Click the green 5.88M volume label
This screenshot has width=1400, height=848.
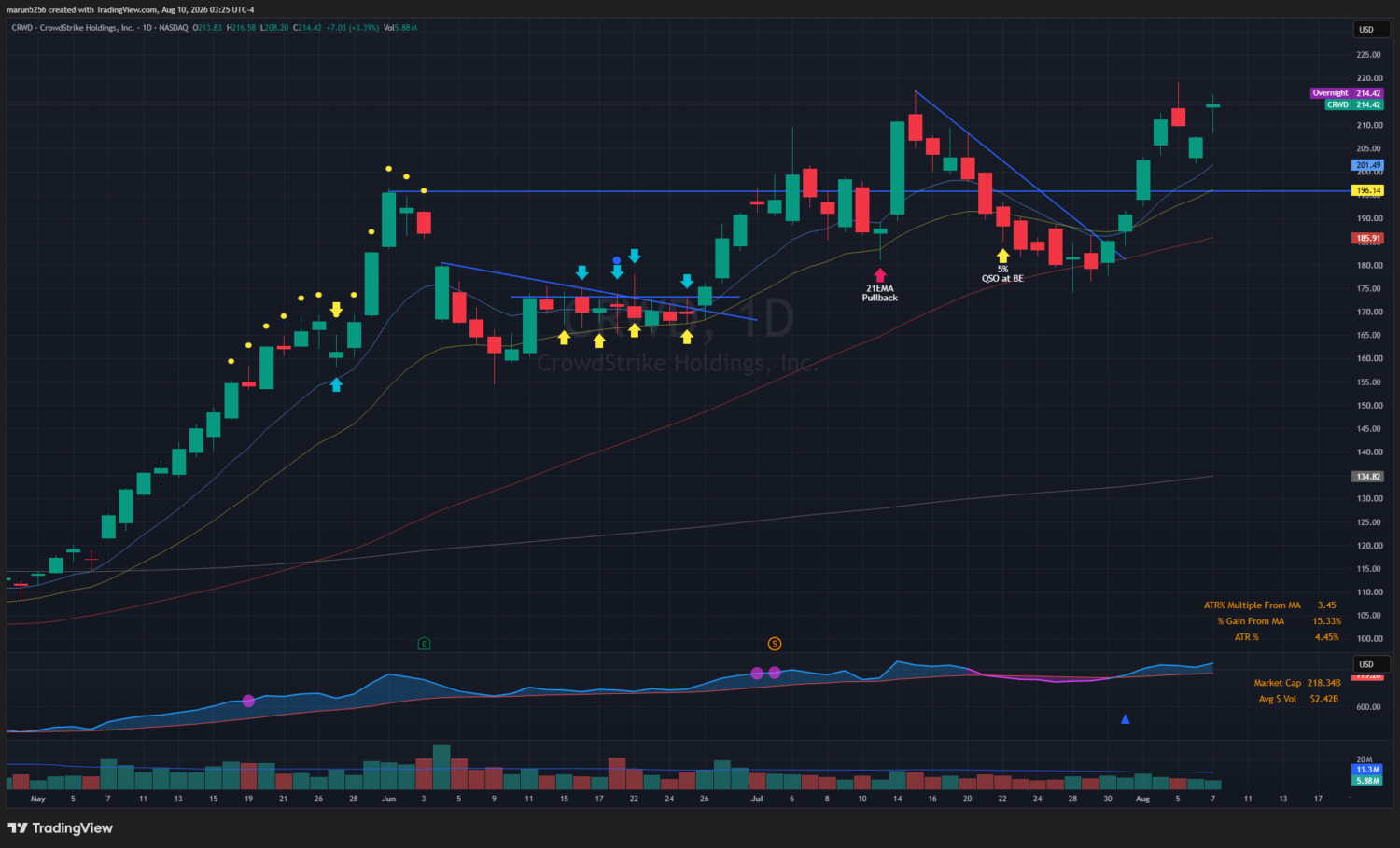(x=1367, y=781)
